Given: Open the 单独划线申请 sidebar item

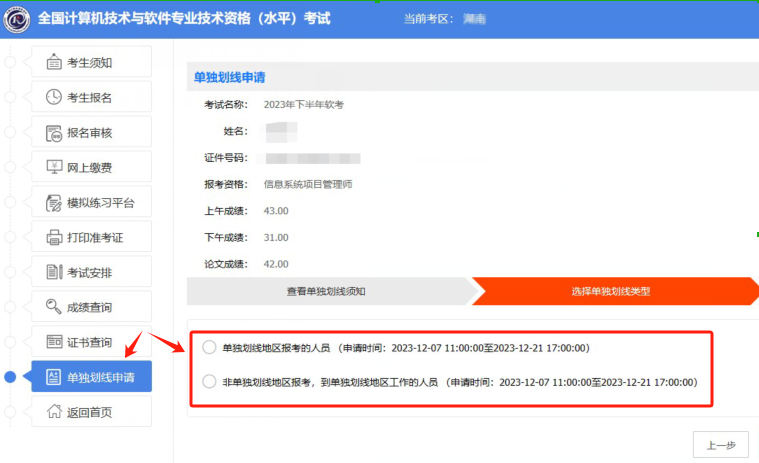Looking at the screenshot, I should [x=91, y=377].
